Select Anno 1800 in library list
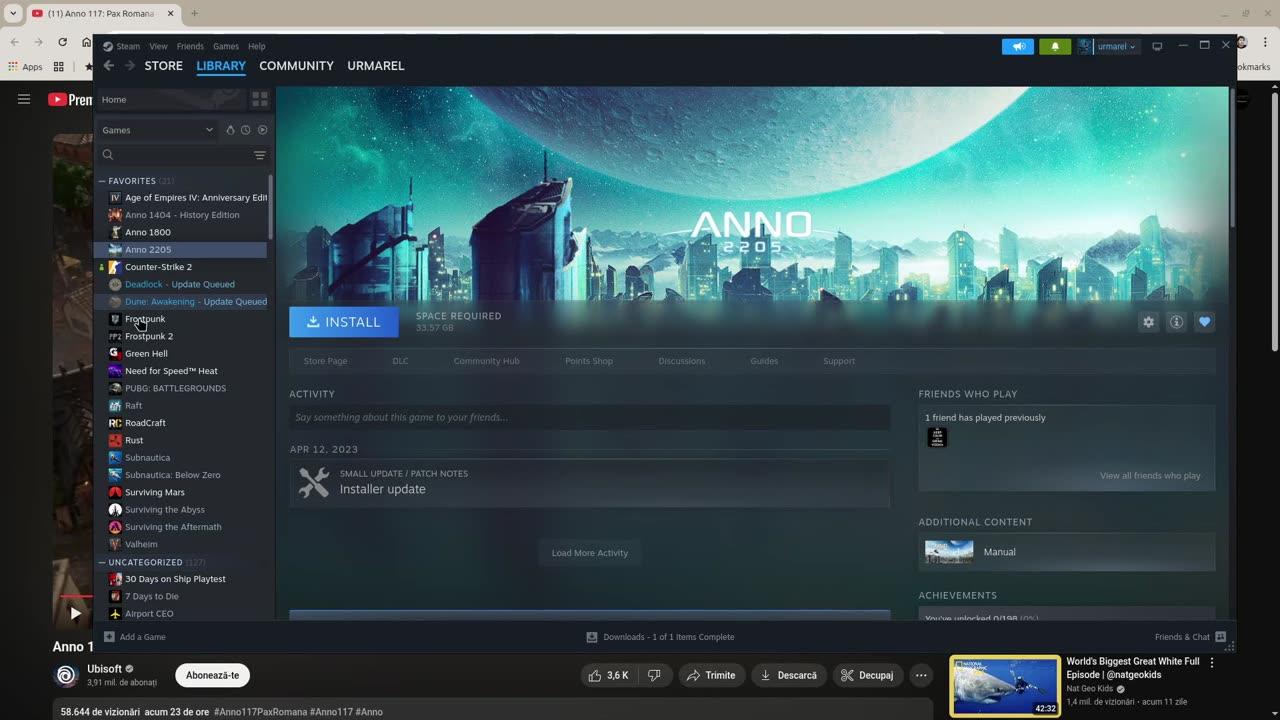Screen dimensions: 1280x720 pos(181,232)
